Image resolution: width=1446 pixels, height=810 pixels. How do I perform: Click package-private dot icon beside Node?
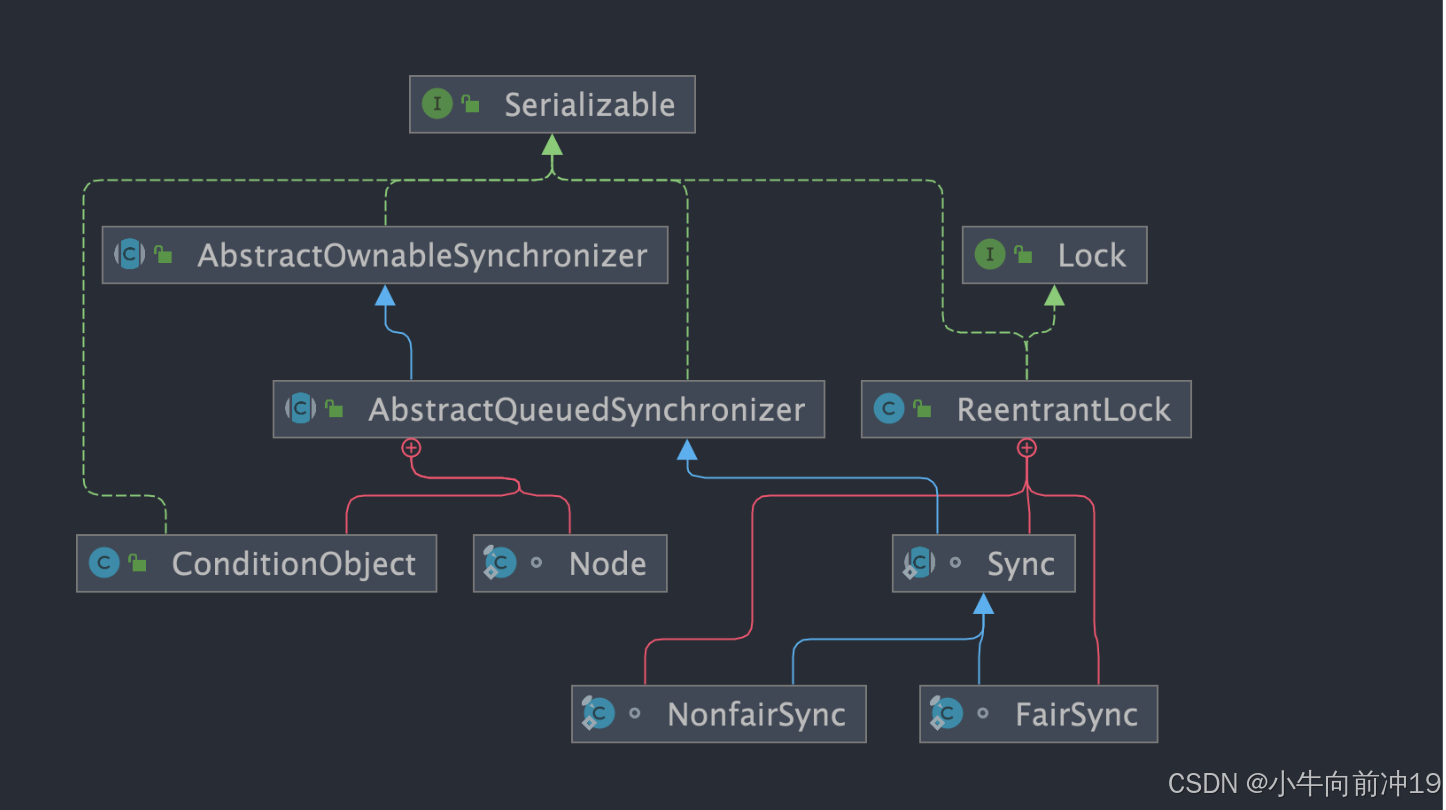tap(537, 563)
